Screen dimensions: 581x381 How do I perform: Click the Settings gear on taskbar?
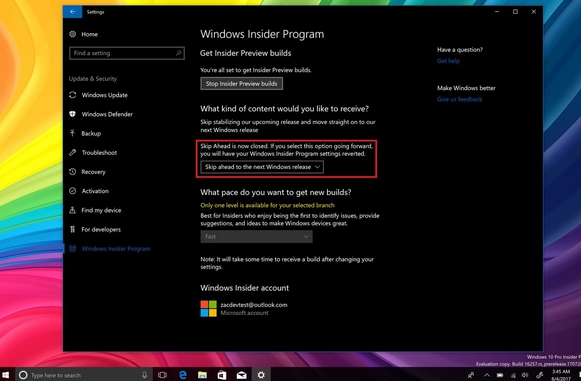pos(261,375)
